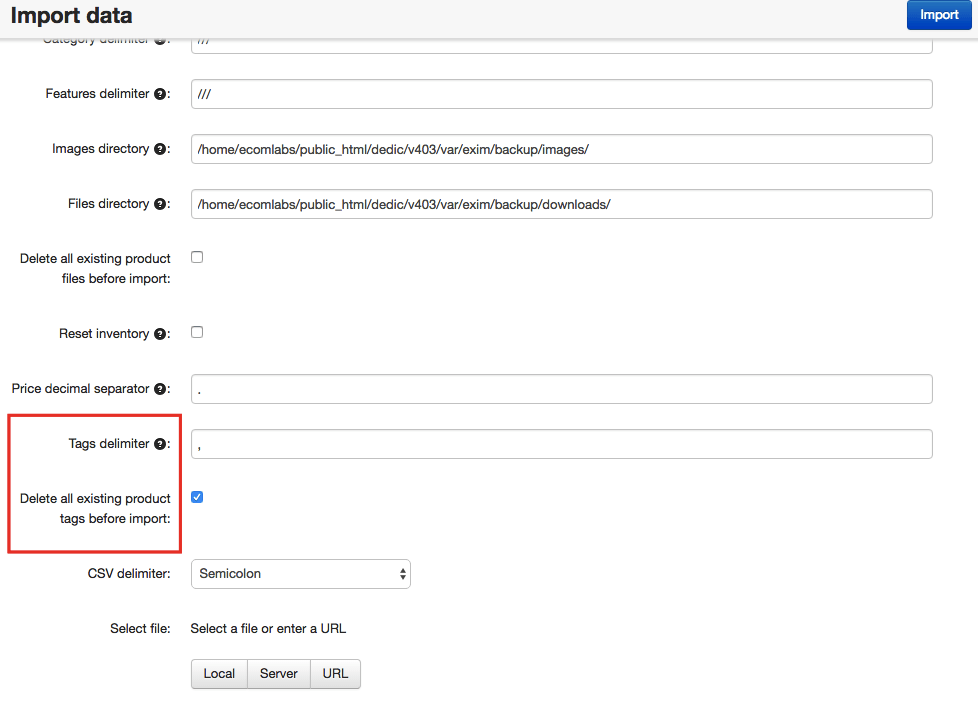978x701 pixels.
Task: Click 'Select a file or enter a URL' text
Action: (268, 629)
